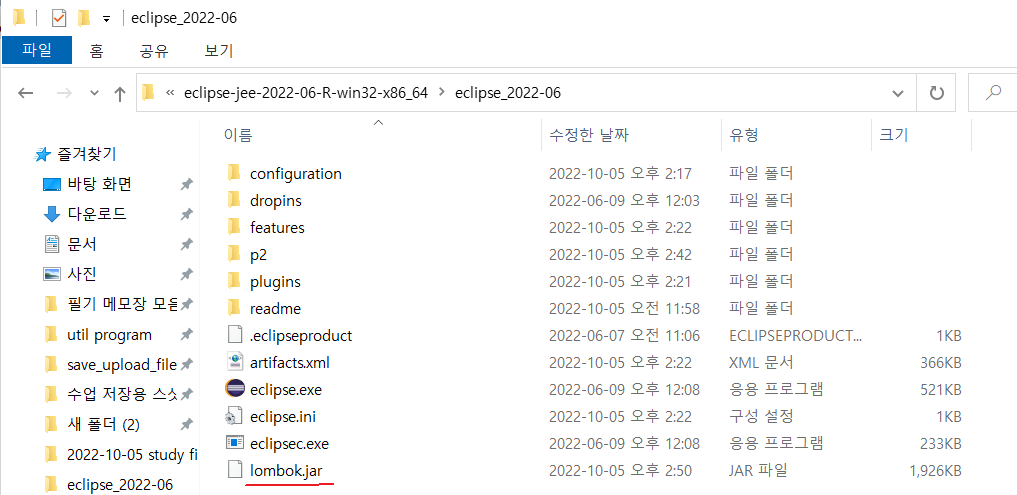Click the Back navigation arrow
This screenshot has width=1017, height=495.
[x=25, y=93]
